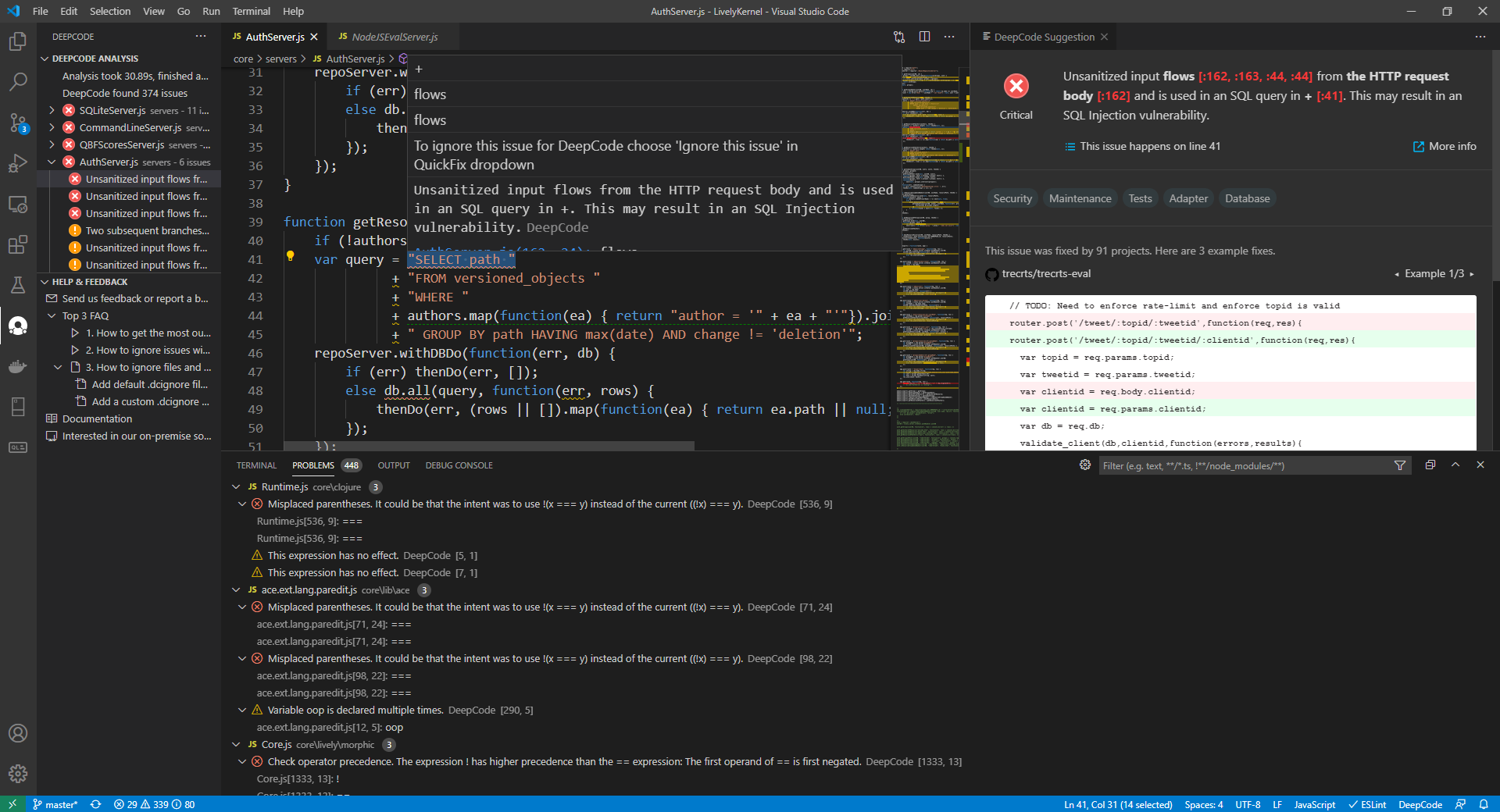
Task: Open the Docker extension in the sidebar
Action: pyautogui.click(x=17, y=367)
